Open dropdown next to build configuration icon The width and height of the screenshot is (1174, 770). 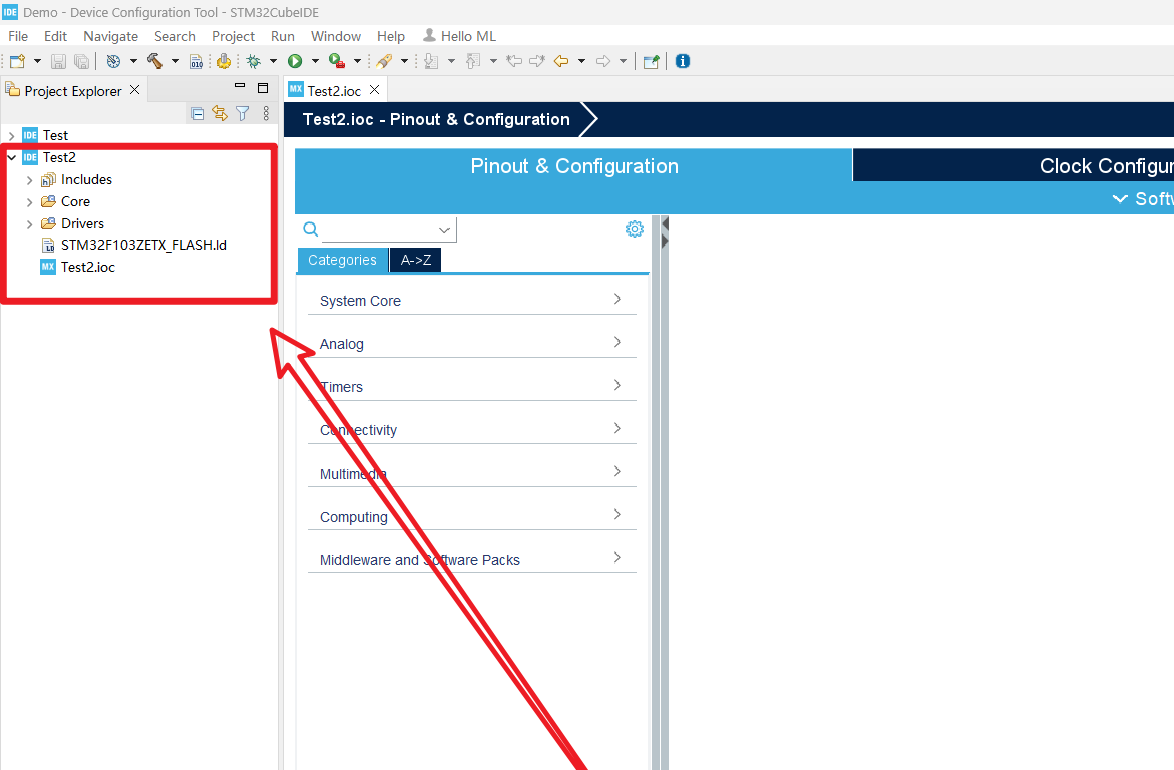point(133,61)
